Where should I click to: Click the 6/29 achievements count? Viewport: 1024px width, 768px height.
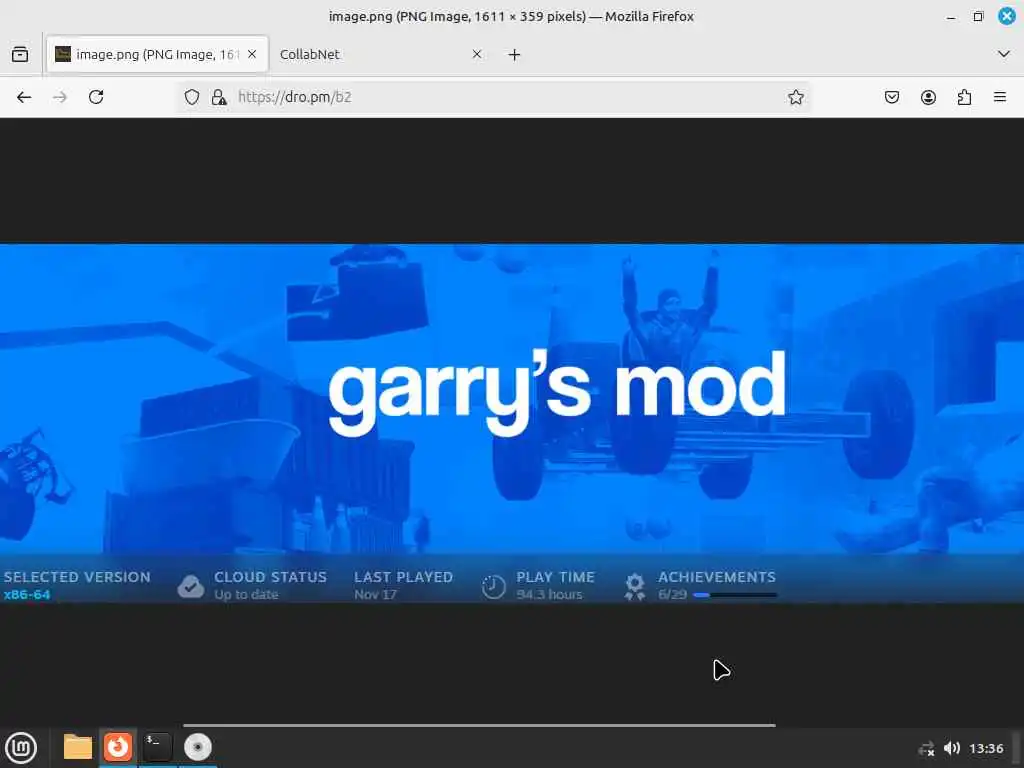coord(673,595)
